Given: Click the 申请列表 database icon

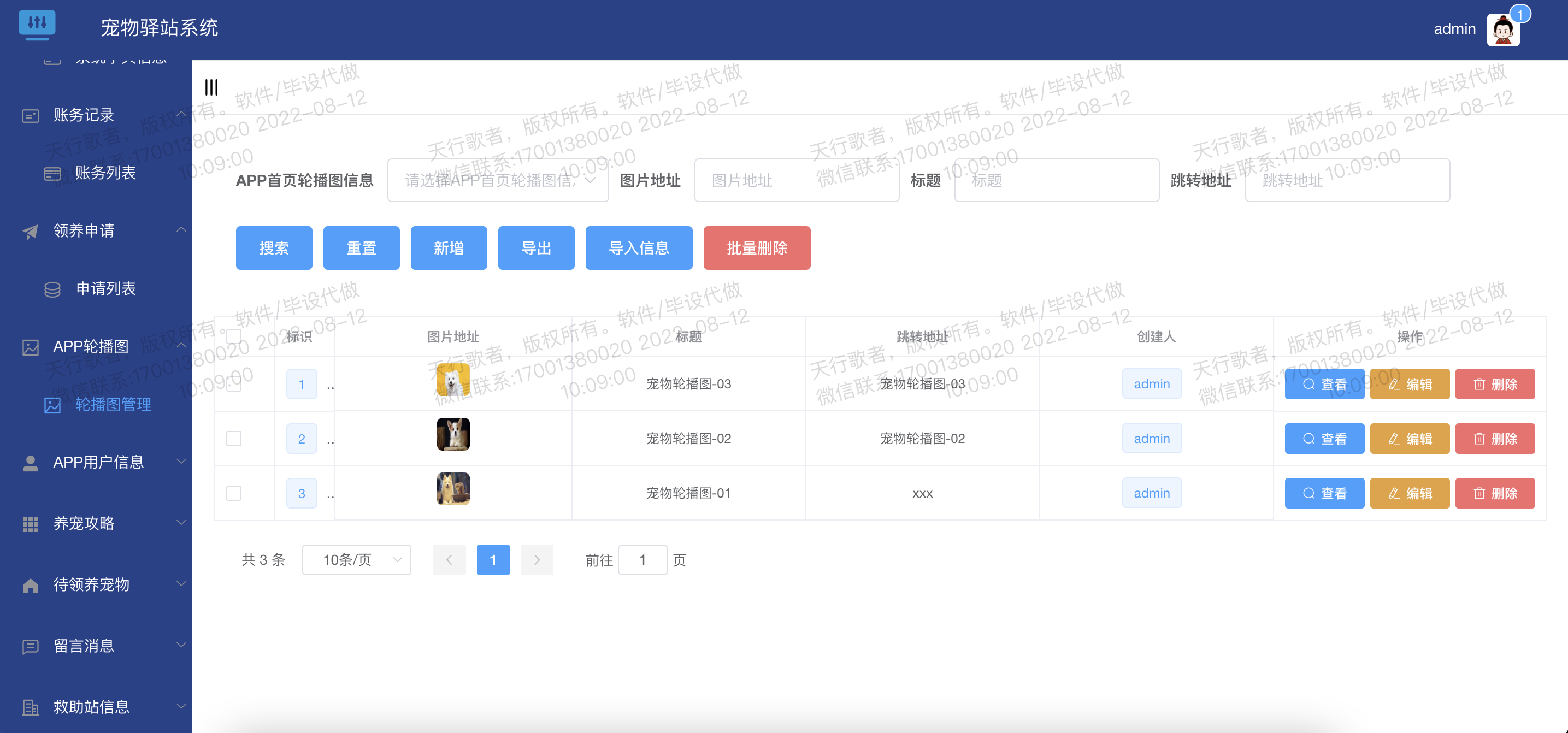Looking at the screenshot, I should pos(52,289).
